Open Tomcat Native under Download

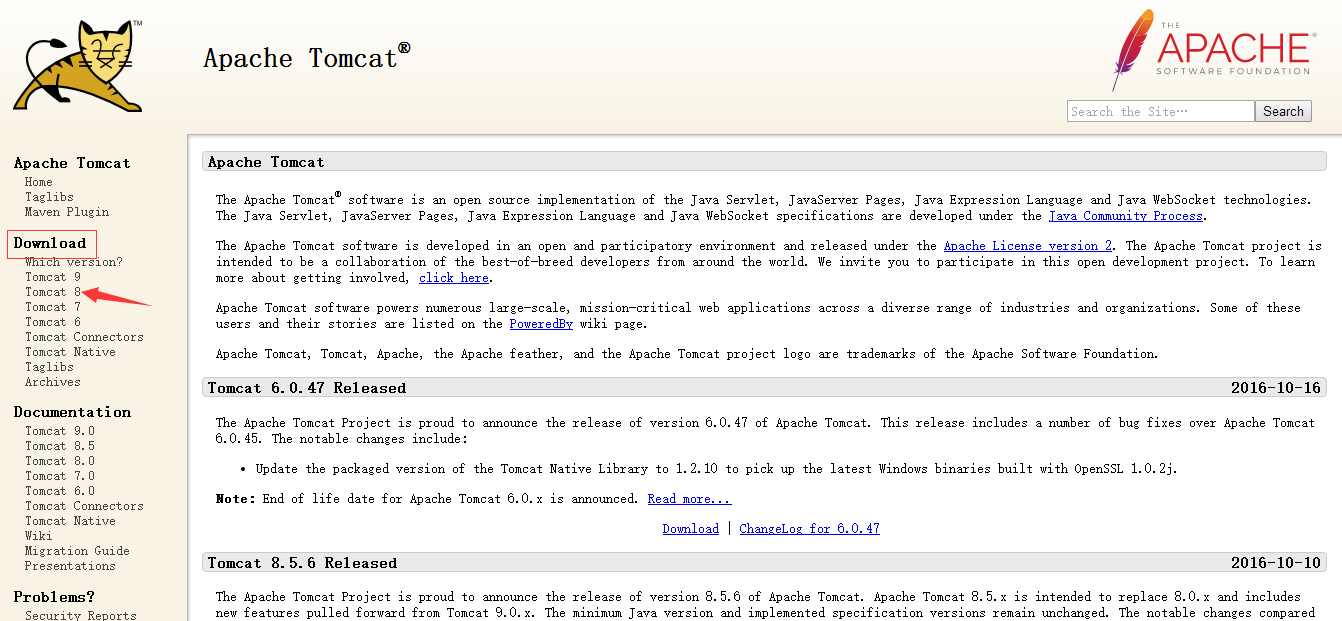pyautogui.click(x=70, y=352)
